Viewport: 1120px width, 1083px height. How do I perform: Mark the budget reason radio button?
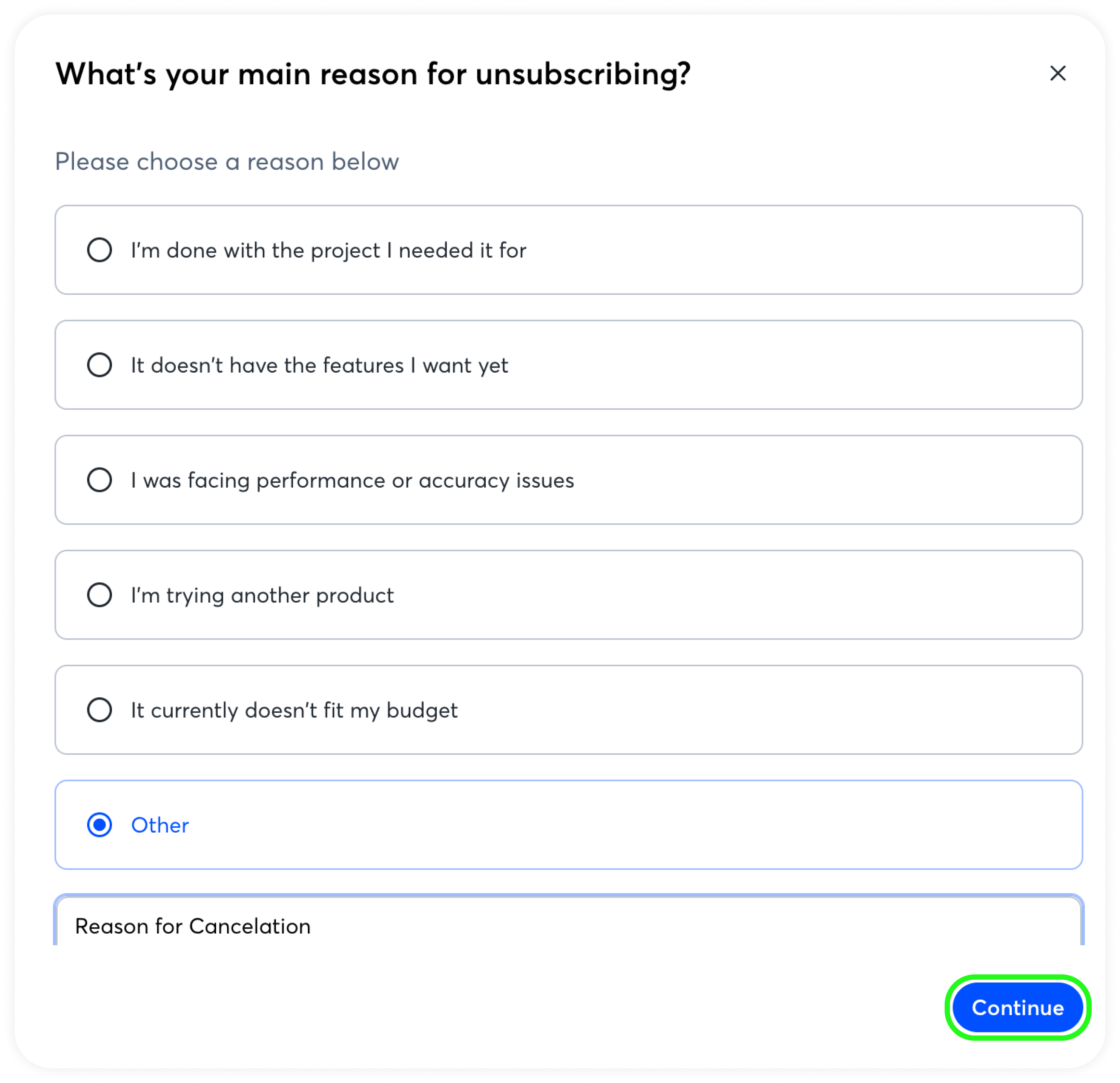pyautogui.click(x=100, y=710)
